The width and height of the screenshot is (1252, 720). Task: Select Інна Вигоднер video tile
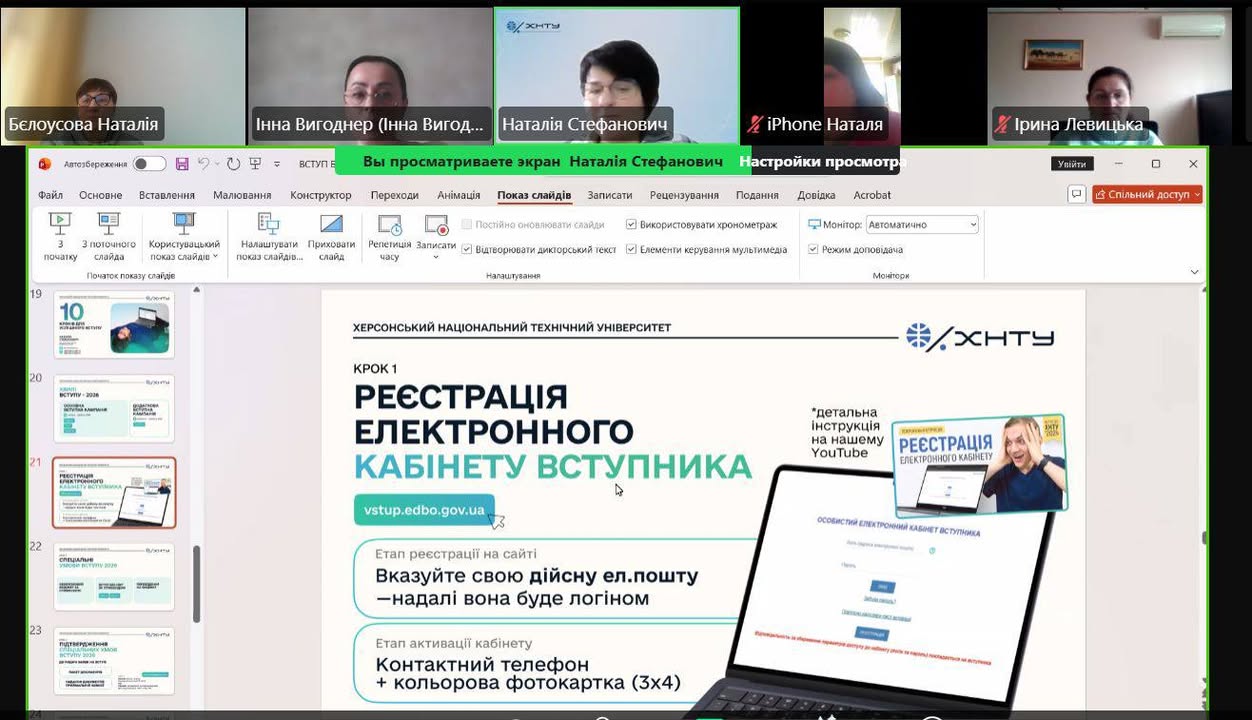(370, 77)
